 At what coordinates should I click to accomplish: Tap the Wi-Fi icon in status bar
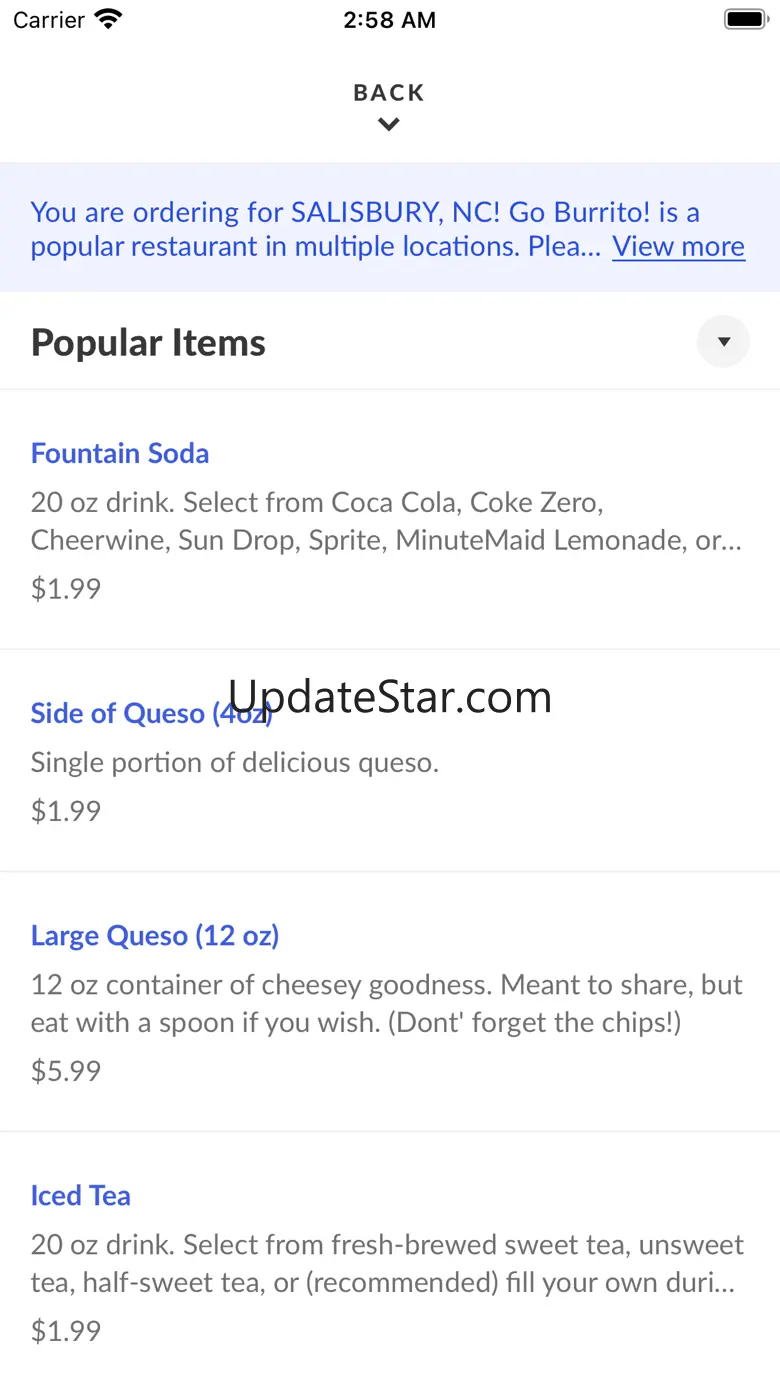(x=108, y=19)
